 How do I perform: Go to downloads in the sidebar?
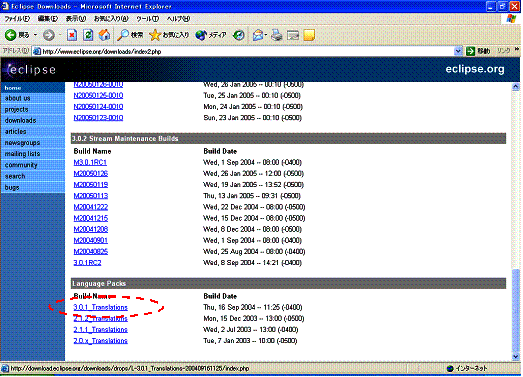pos(33,120)
